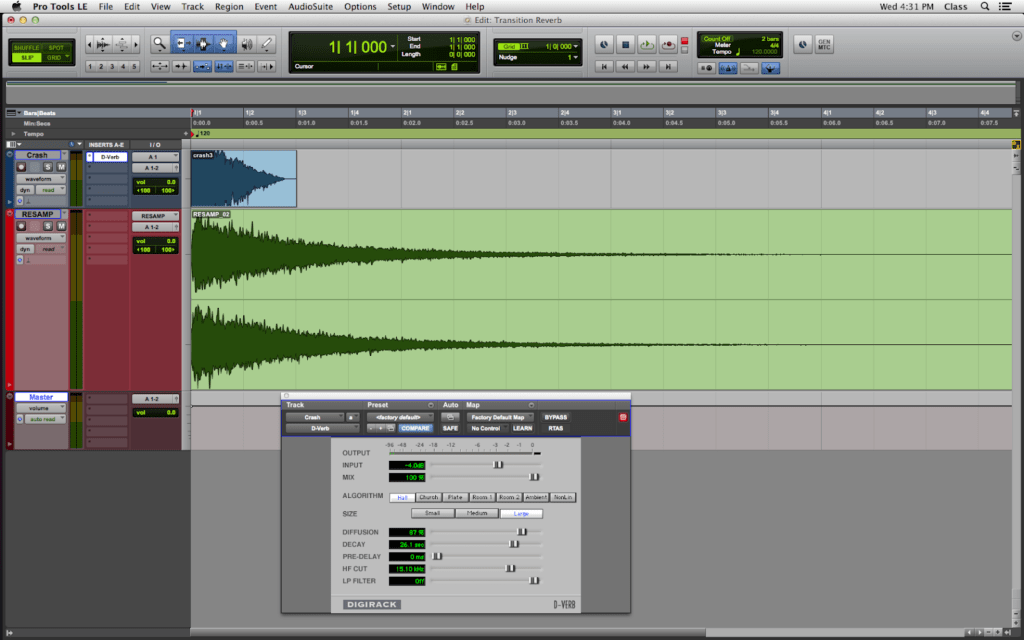Select the Zoomer (magnifying glass) tool

[160, 44]
